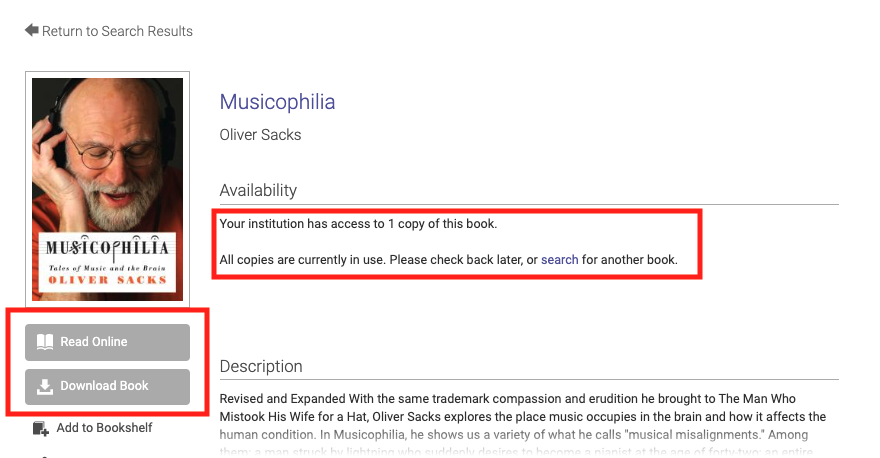Screen dimensions: 880x458
Task: Open the Musicophilia book cover thumbnail
Action: 108,187
